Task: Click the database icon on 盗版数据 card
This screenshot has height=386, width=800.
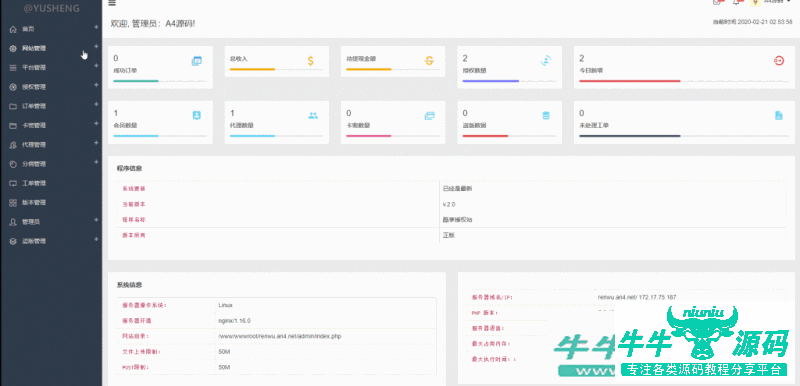Action: pos(546,116)
